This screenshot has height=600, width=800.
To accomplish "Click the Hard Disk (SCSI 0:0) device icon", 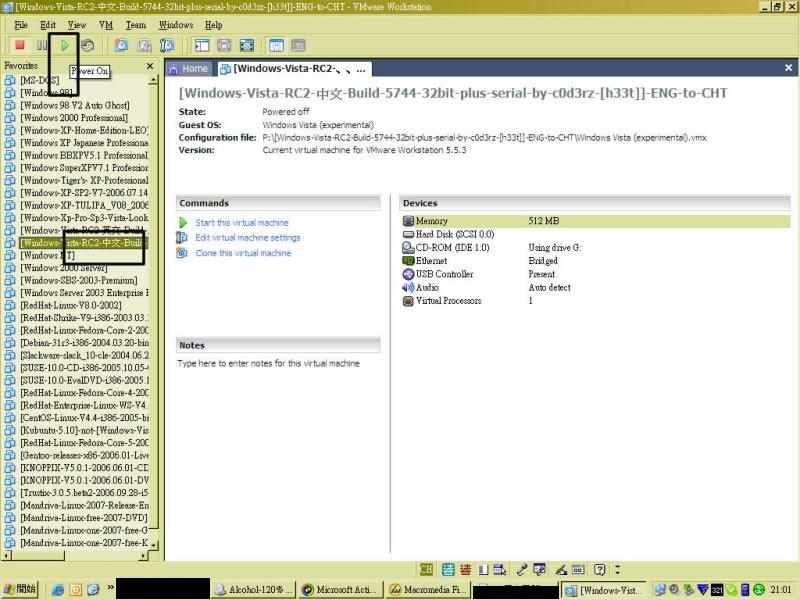I will (408, 234).
